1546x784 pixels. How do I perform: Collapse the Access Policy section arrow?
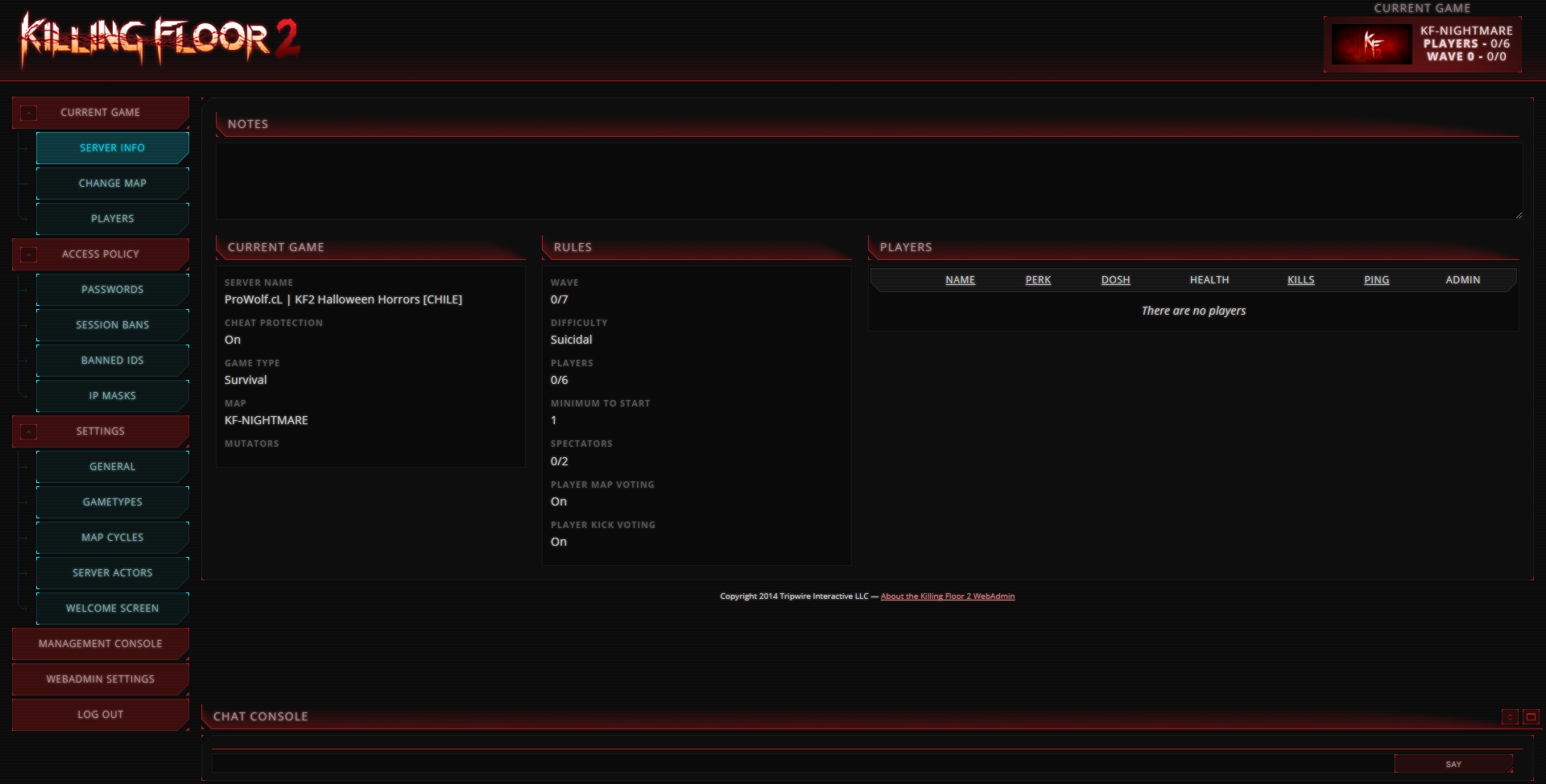pos(28,254)
